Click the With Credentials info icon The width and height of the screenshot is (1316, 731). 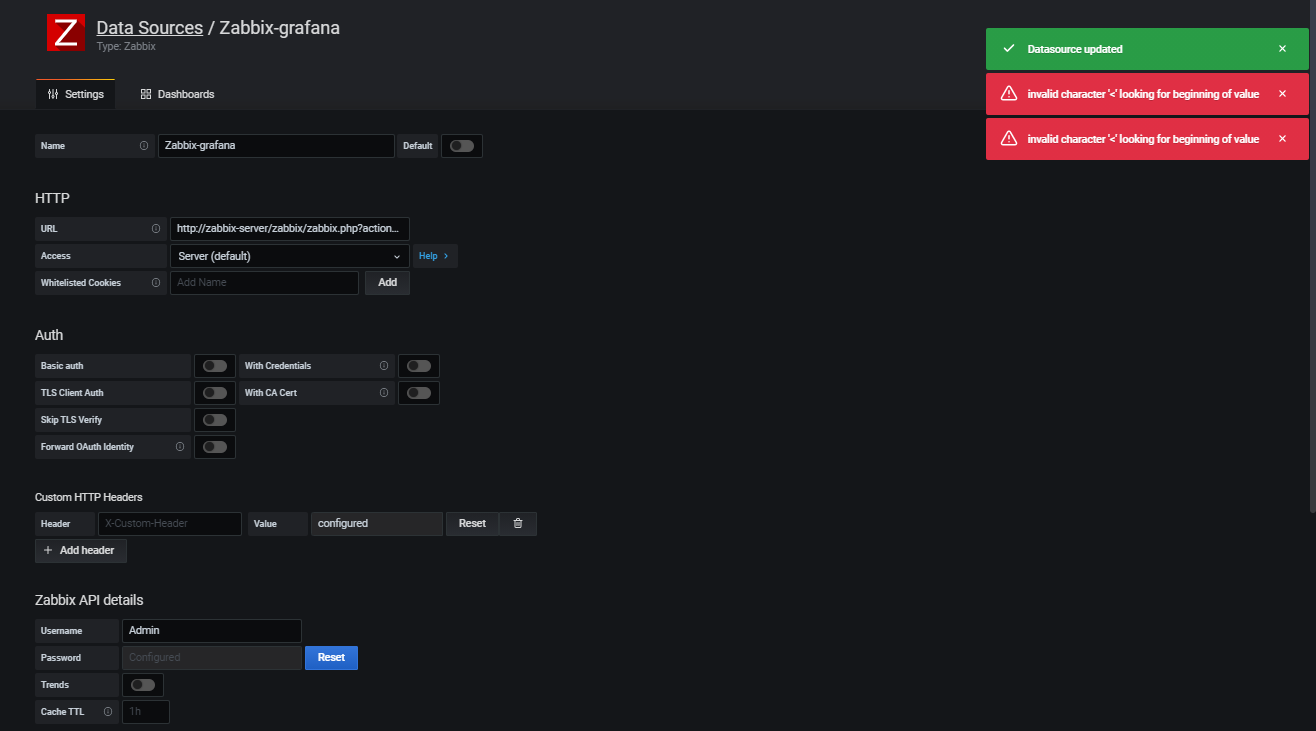pos(384,366)
